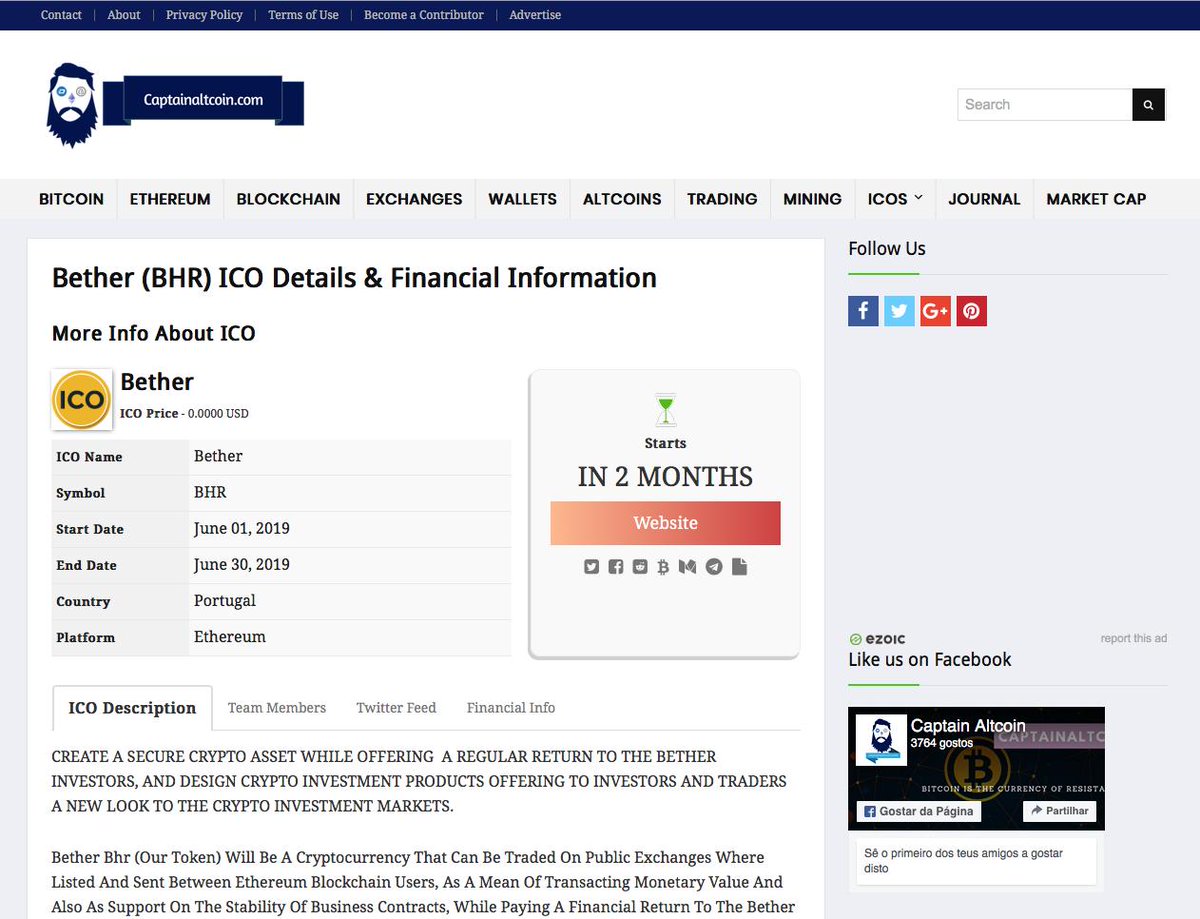Click the gray Reddit icon below Website button
This screenshot has width=1200, height=919.
[640, 567]
